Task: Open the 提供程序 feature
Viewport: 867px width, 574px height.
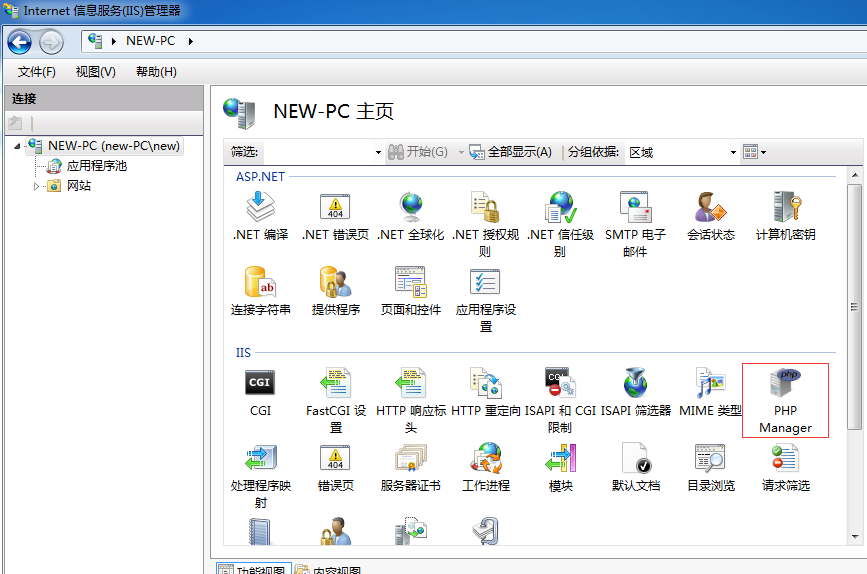Action: tap(335, 291)
